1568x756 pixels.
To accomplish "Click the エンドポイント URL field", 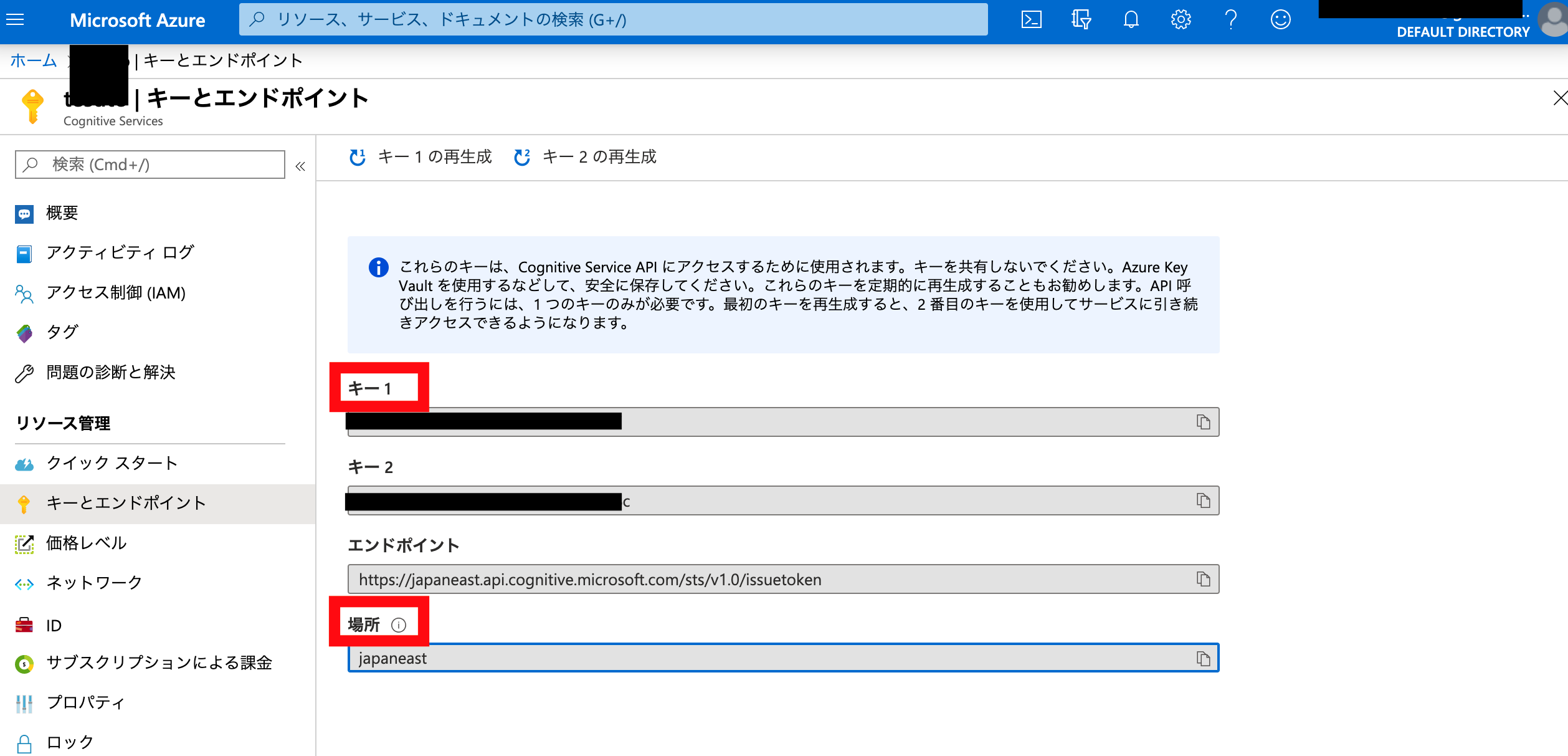I will click(783, 579).
